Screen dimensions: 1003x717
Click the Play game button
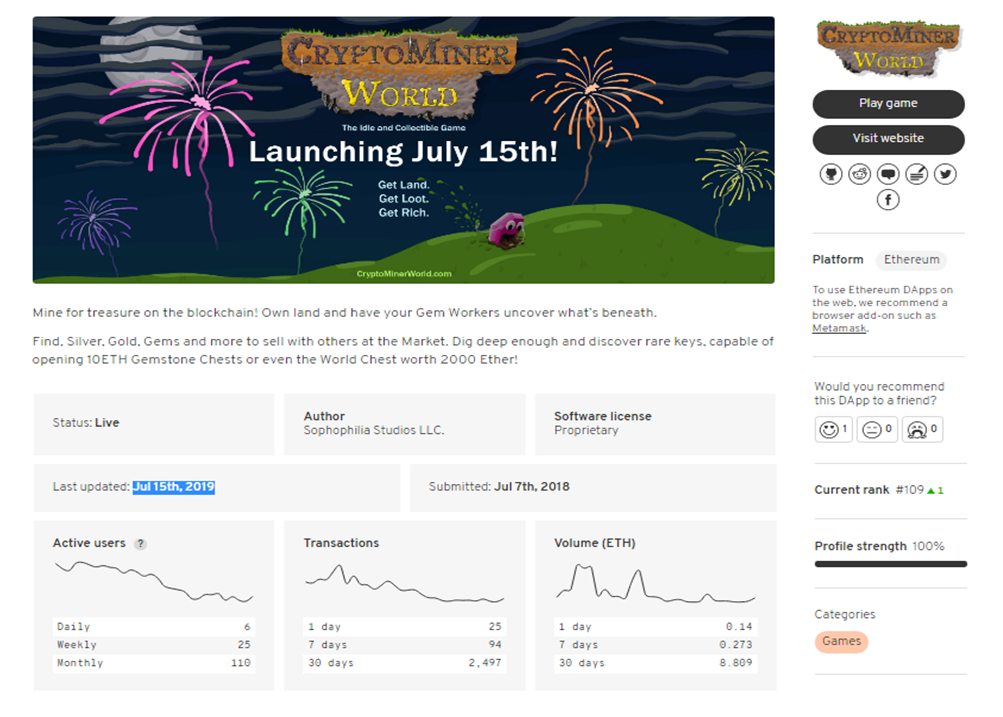pyautogui.click(x=888, y=104)
